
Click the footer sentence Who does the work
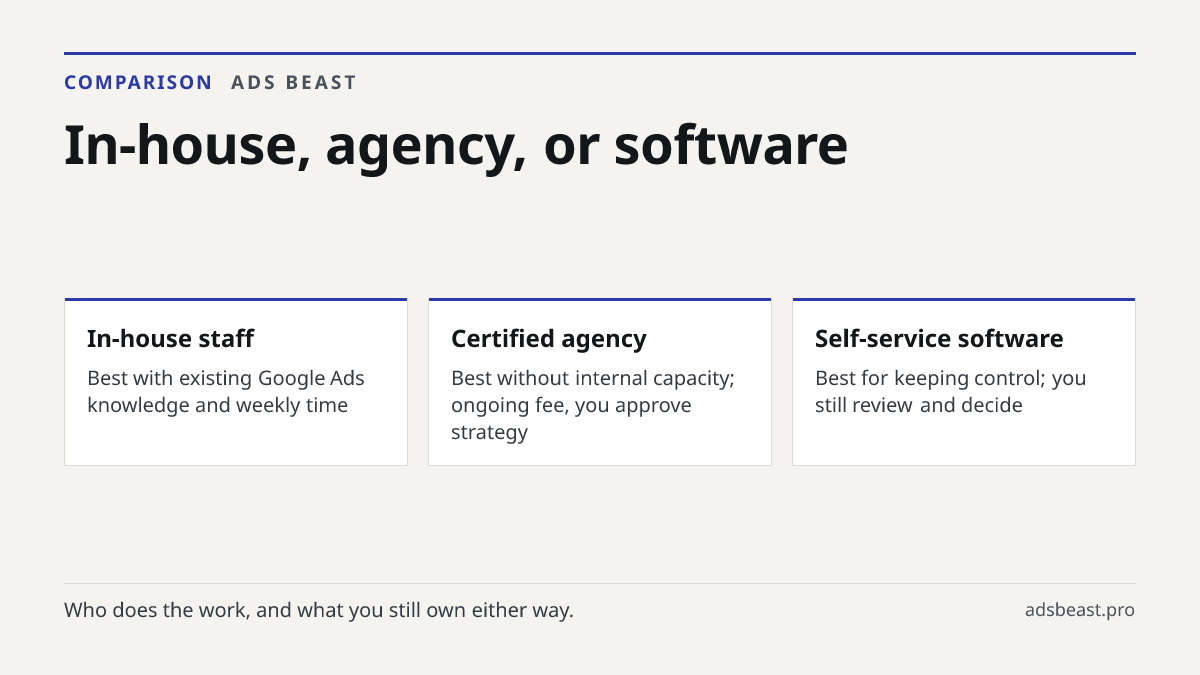319,610
